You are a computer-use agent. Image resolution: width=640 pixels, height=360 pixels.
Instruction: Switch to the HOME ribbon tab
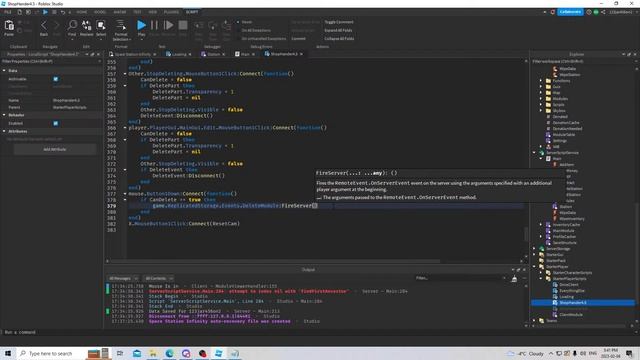[x=82, y=12]
